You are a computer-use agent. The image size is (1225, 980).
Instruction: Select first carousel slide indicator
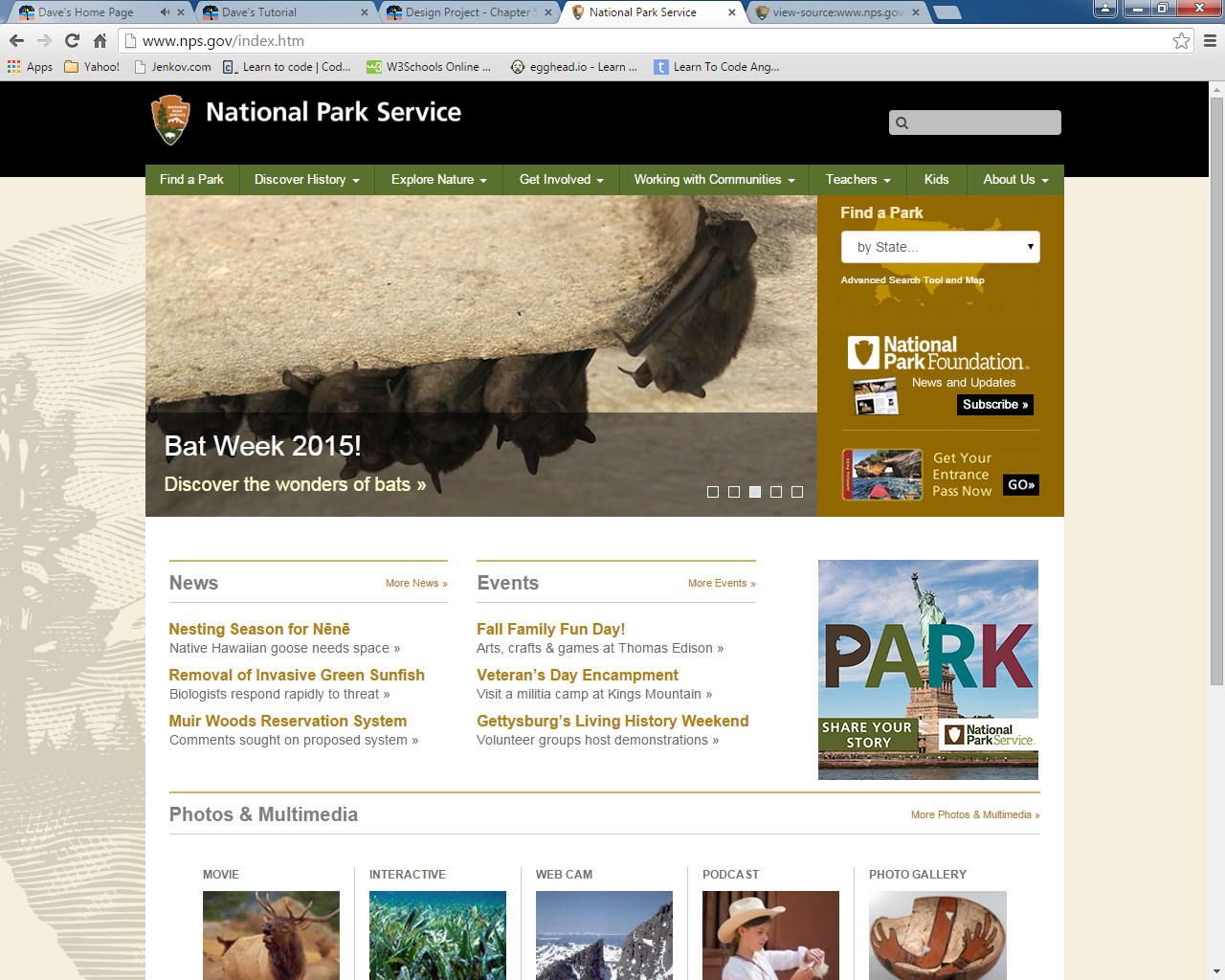click(x=712, y=492)
